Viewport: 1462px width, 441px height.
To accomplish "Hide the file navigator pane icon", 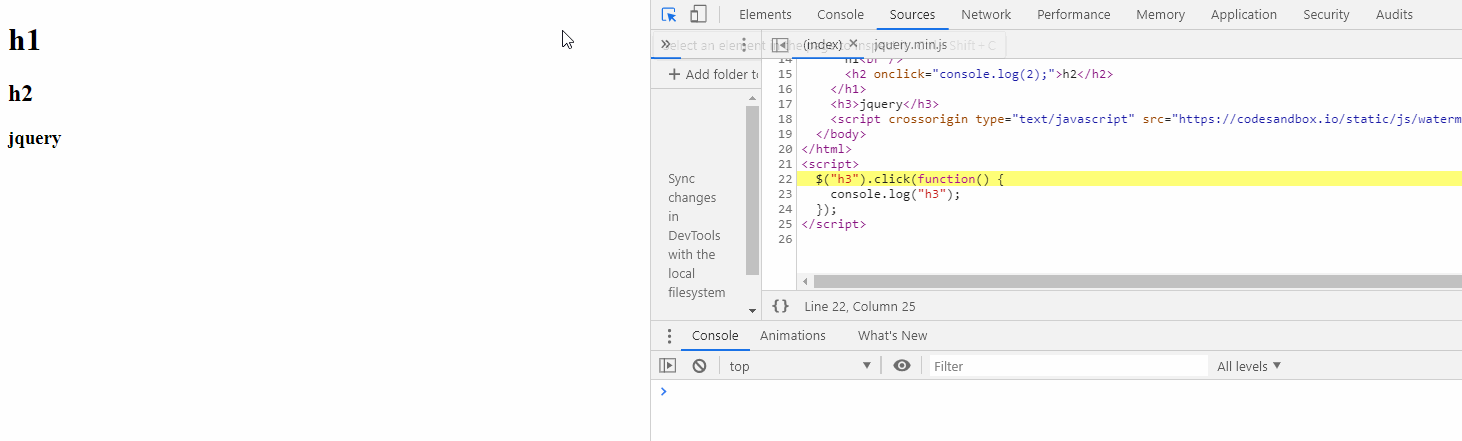I will tap(780, 45).
